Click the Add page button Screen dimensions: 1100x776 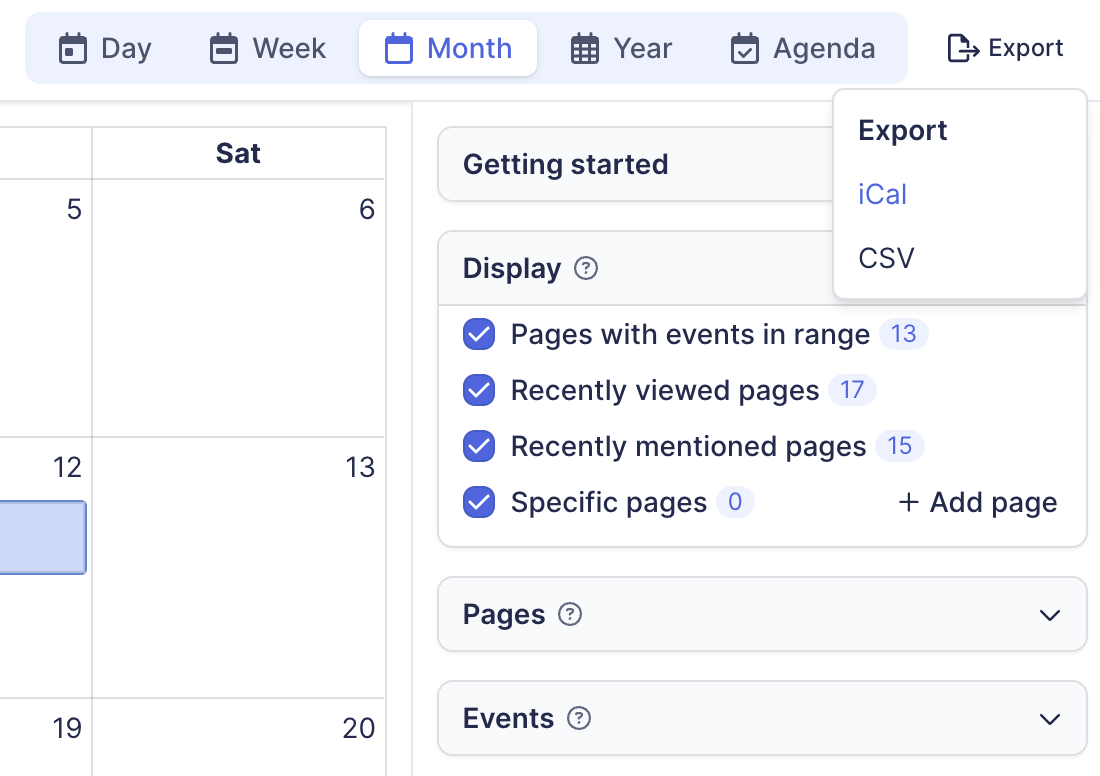(x=978, y=502)
